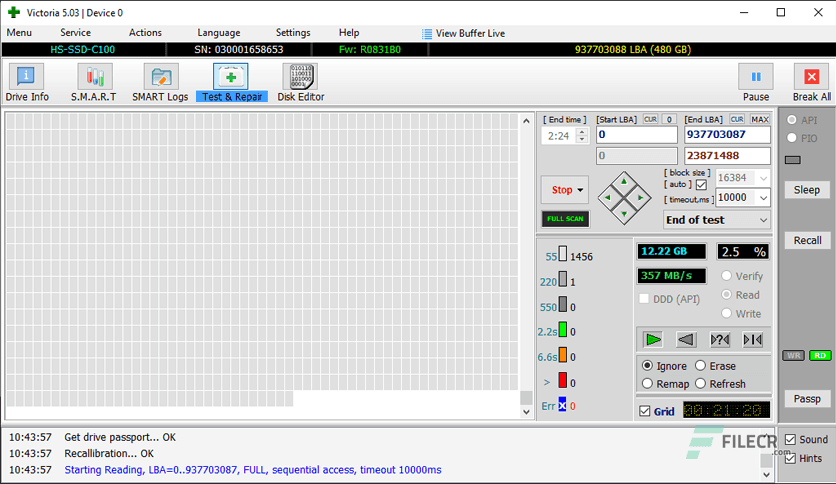Select the Remap radio option
Image resolution: width=836 pixels, height=484 pixels.
(x=647, y=383)
